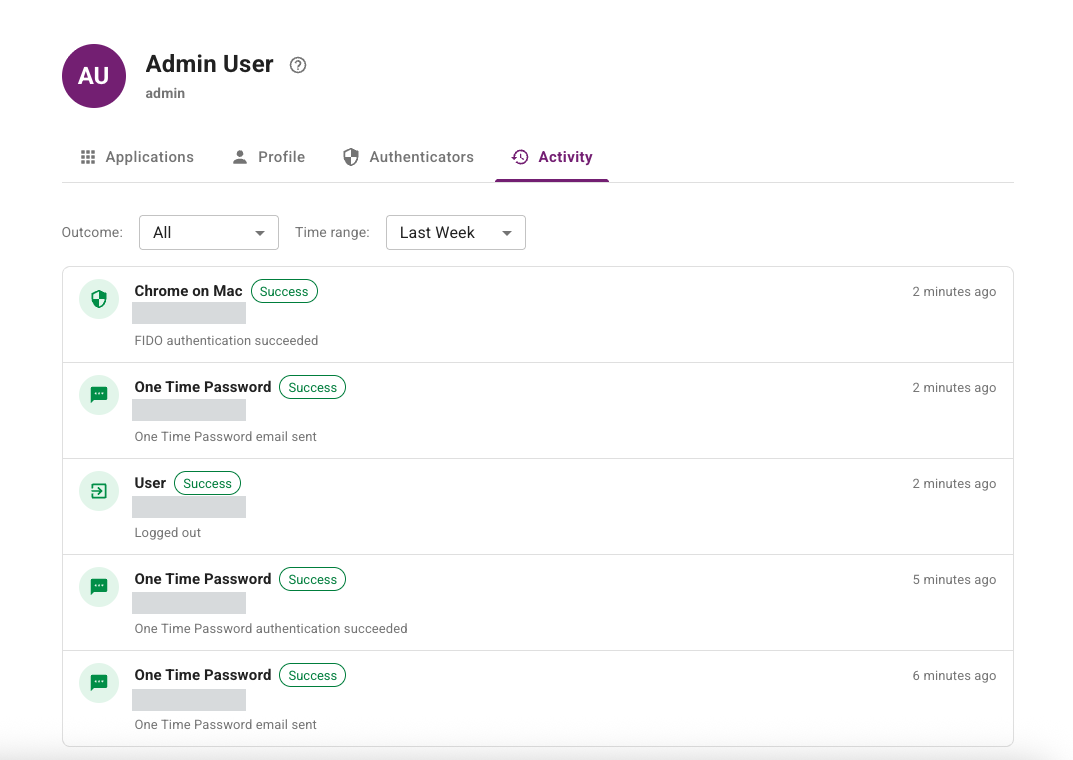Click the admin username text

coord(165,93)
